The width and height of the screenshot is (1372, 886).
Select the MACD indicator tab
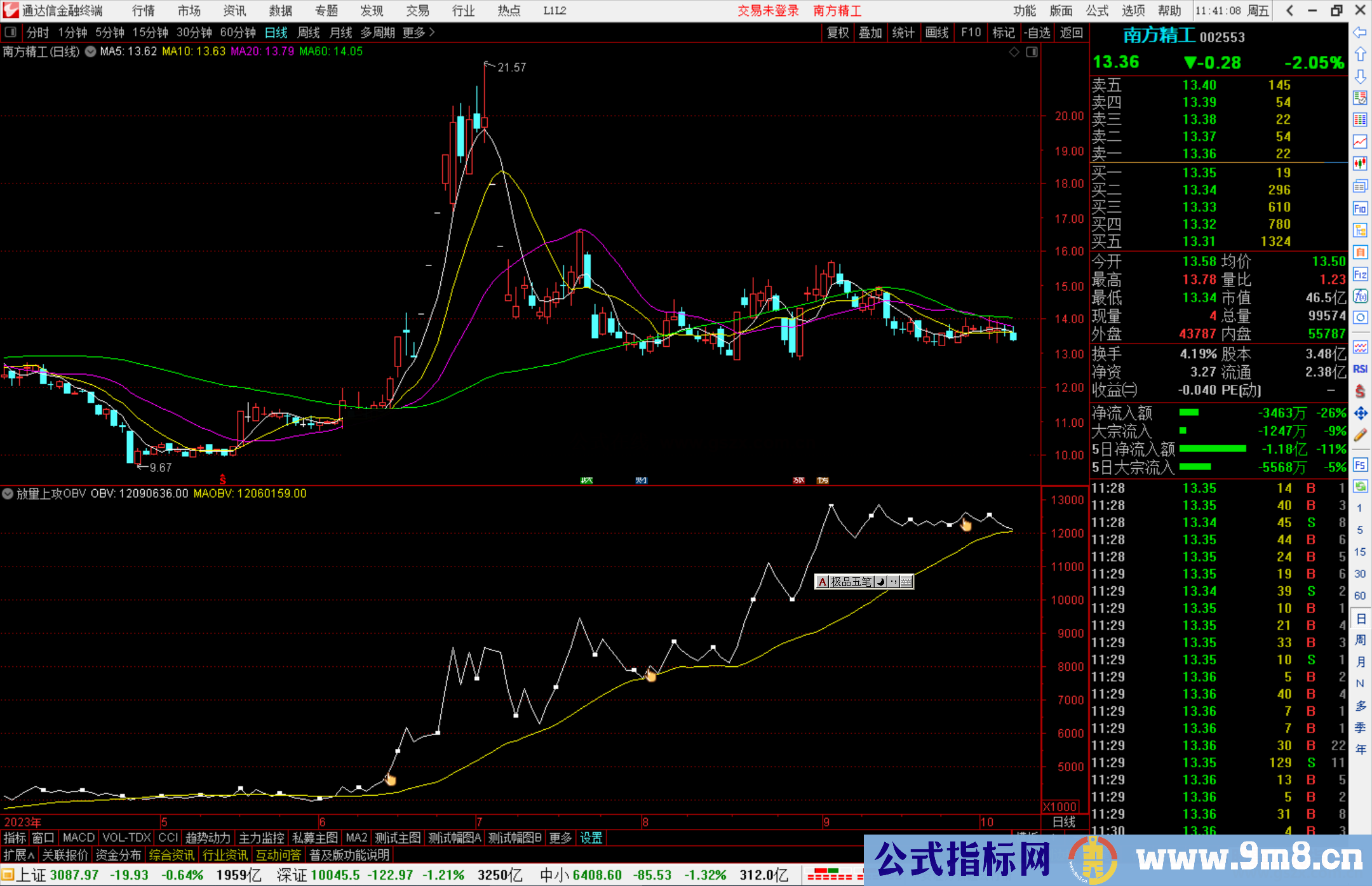tap(79, 838)
